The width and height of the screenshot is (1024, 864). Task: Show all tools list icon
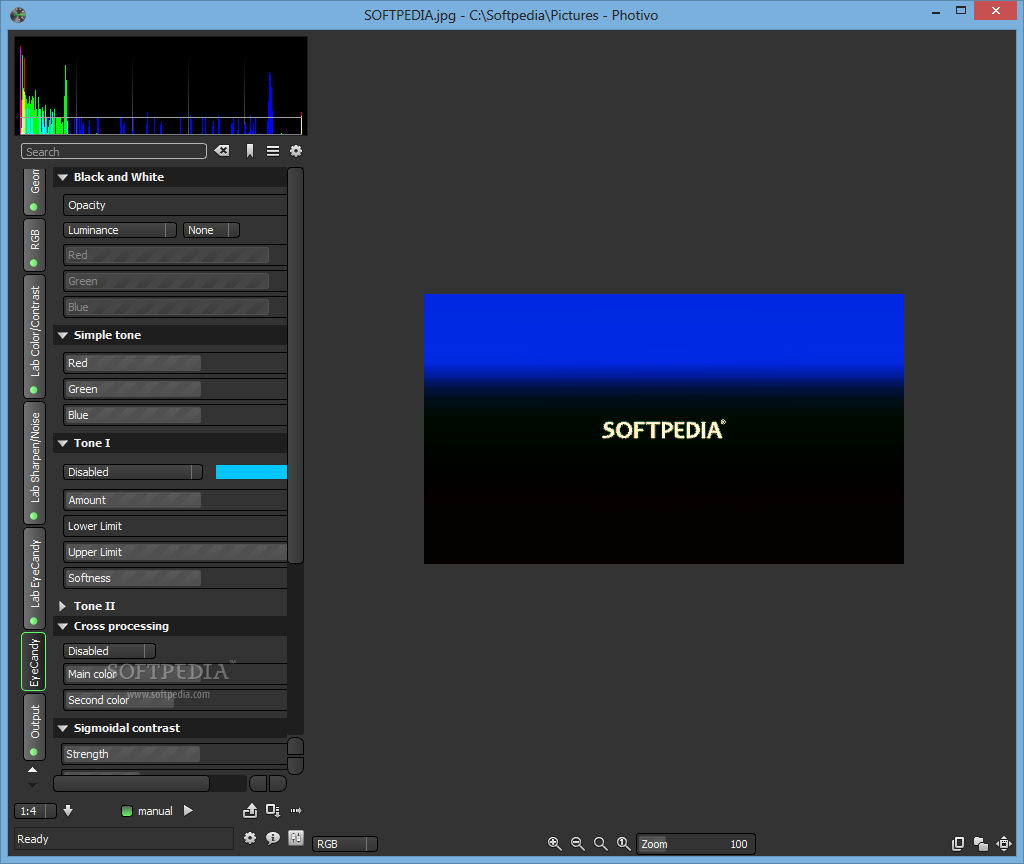tap(273, 151)
